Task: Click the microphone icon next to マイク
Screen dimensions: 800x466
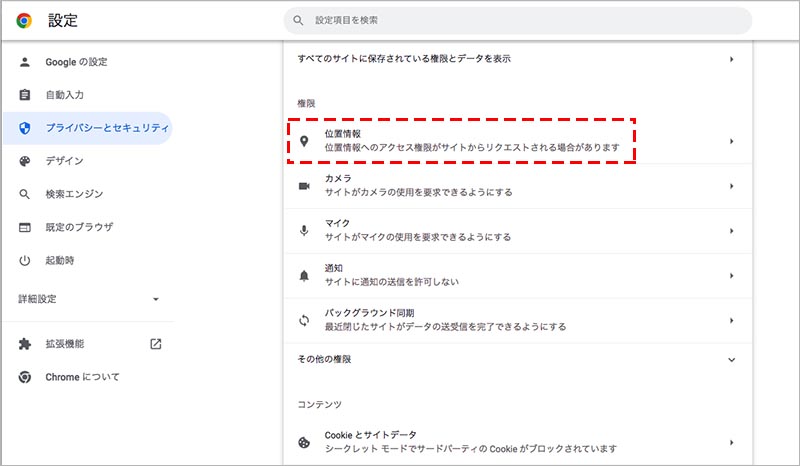Action: click(x=304, y=230)
